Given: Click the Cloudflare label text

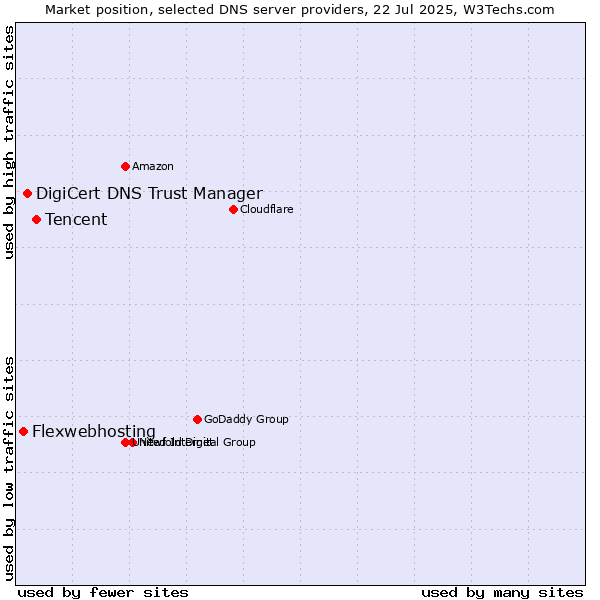Looking at the screenshot, I should 267,209.
